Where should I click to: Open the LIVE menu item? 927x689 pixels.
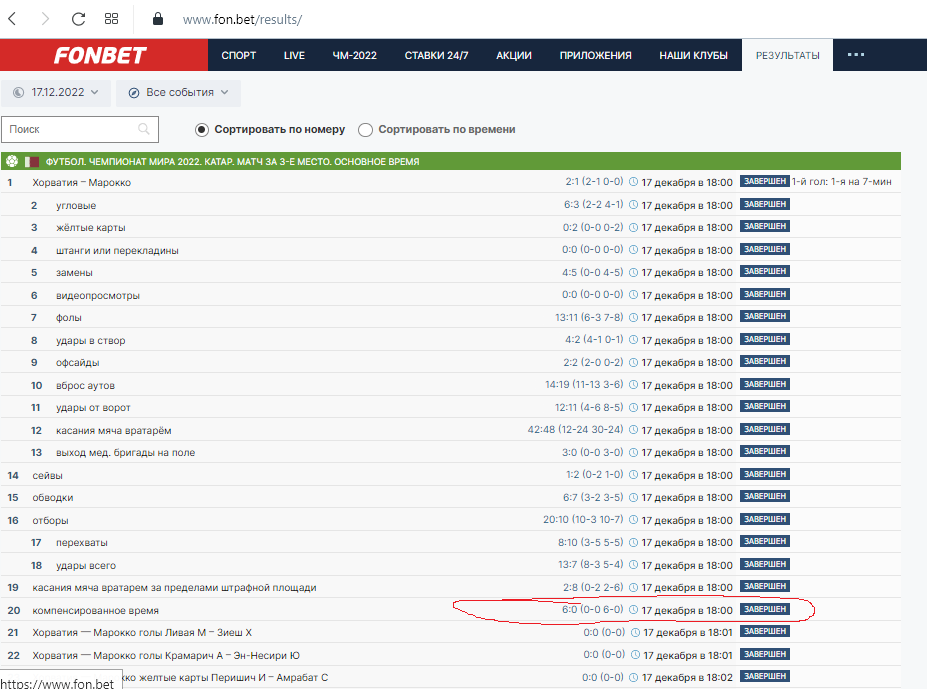point(294,55)
